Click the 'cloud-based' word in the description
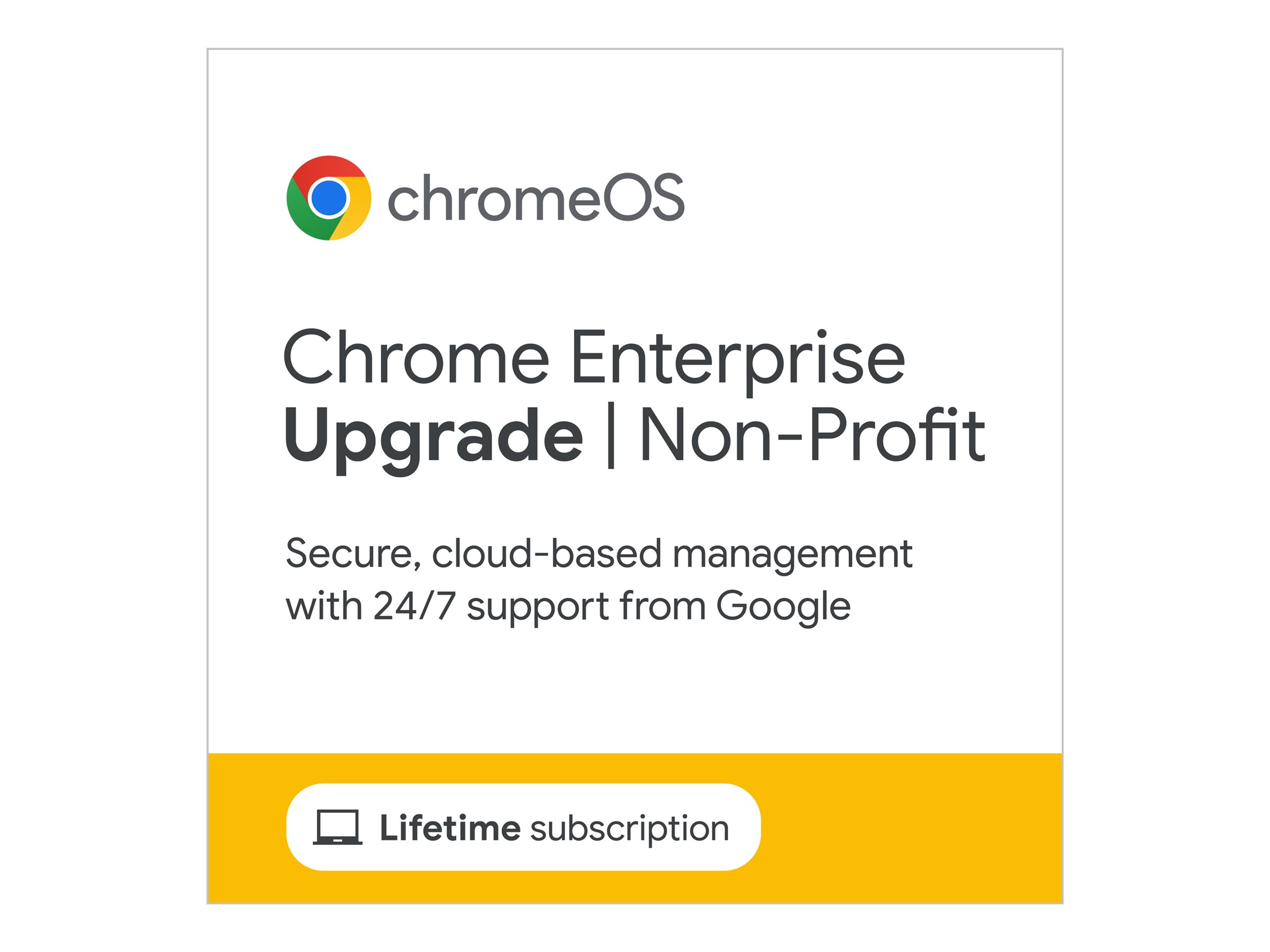1270x952 pixels. 546,554
